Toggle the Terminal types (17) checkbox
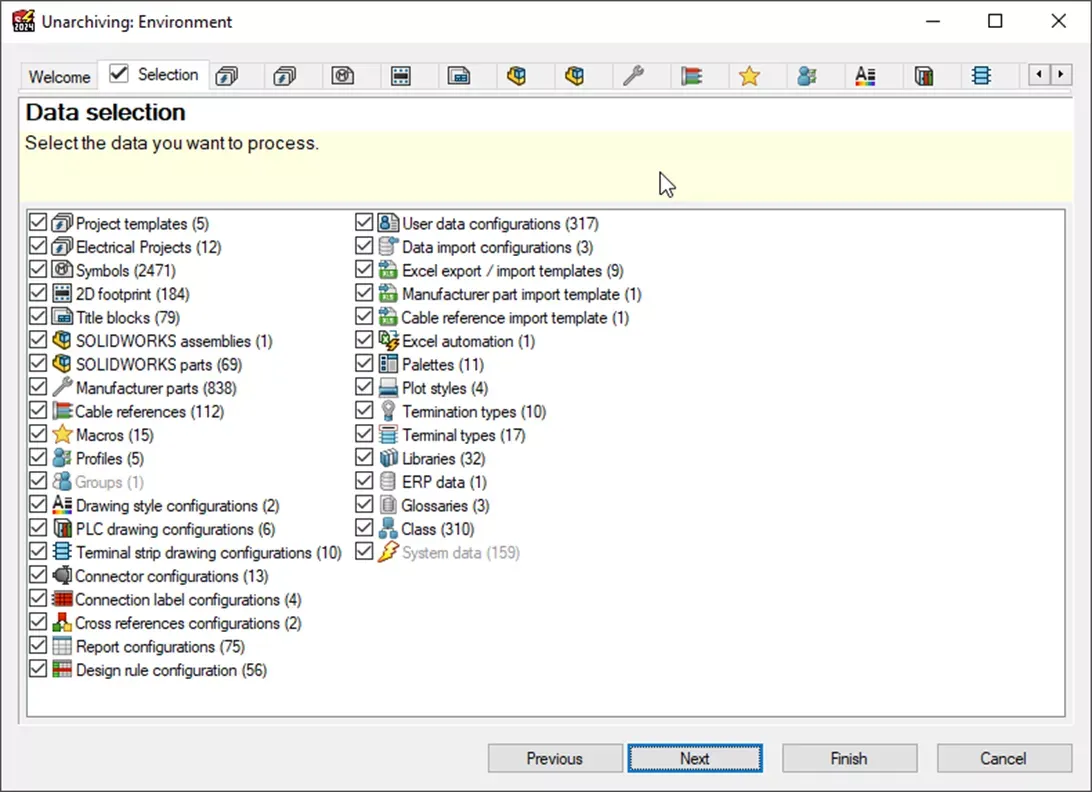 click(364, 435)
